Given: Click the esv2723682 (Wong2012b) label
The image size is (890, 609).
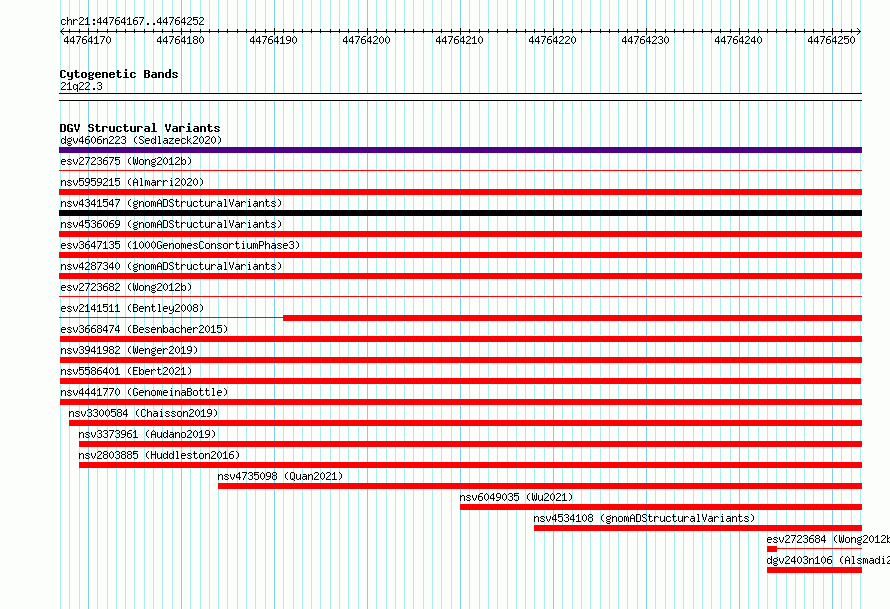Looking at the screenshot, I should pos(126,287).
